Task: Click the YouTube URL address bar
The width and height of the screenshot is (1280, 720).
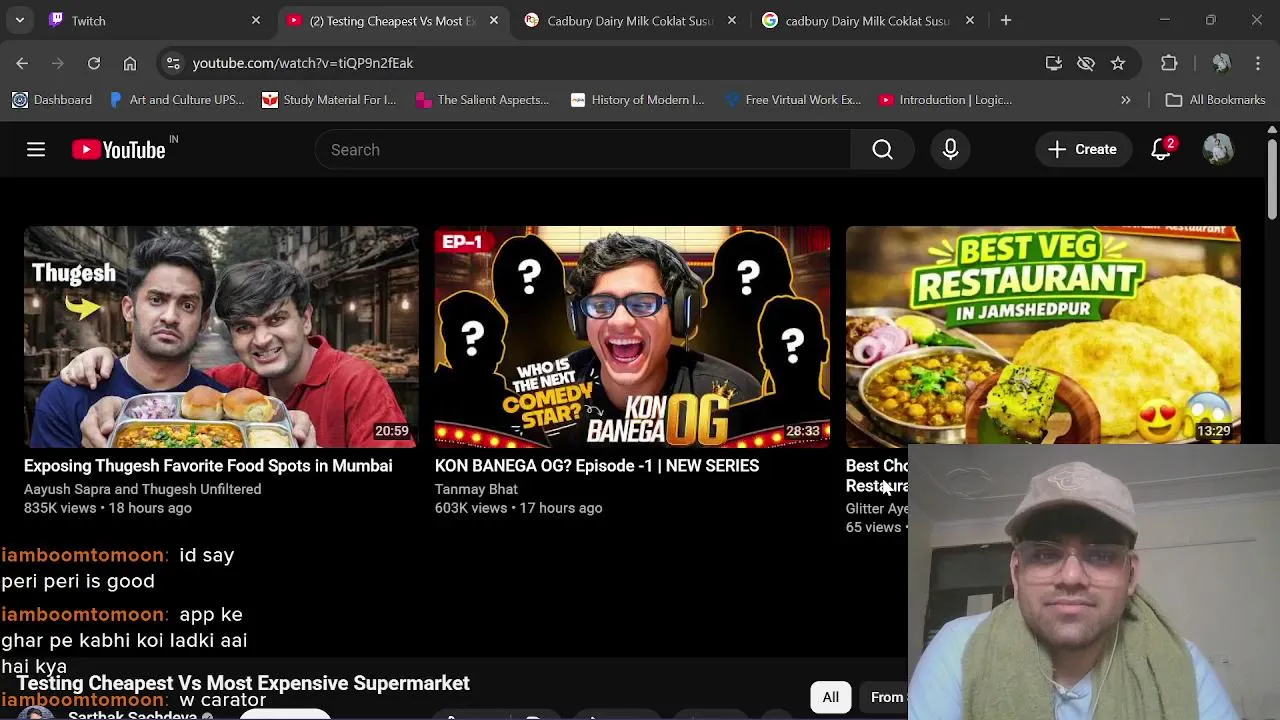Action: (x=600, y=63)
